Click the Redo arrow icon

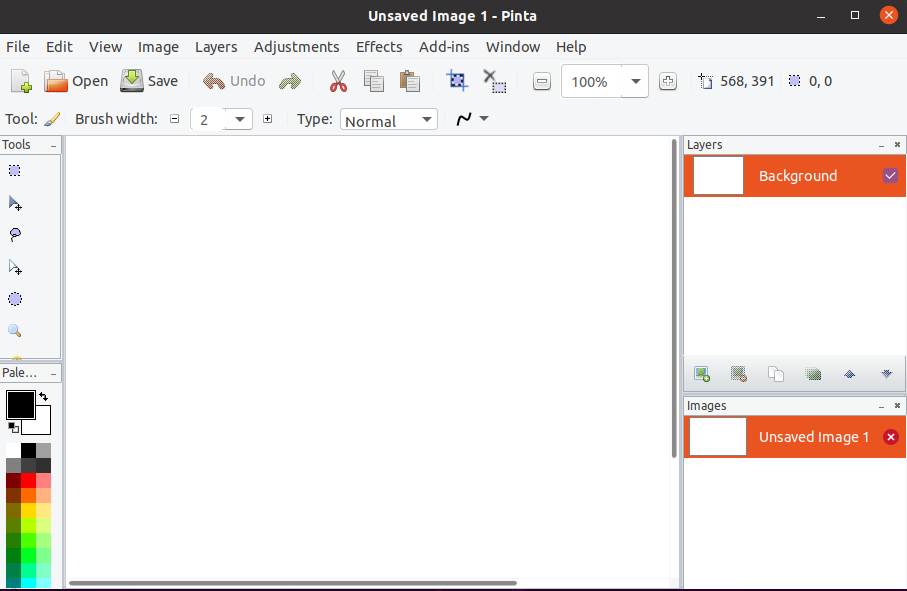[290, 81]
